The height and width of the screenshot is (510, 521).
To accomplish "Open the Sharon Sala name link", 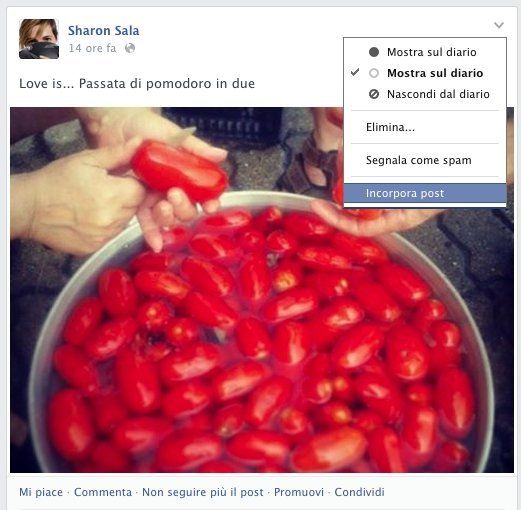I will [104, 31].
